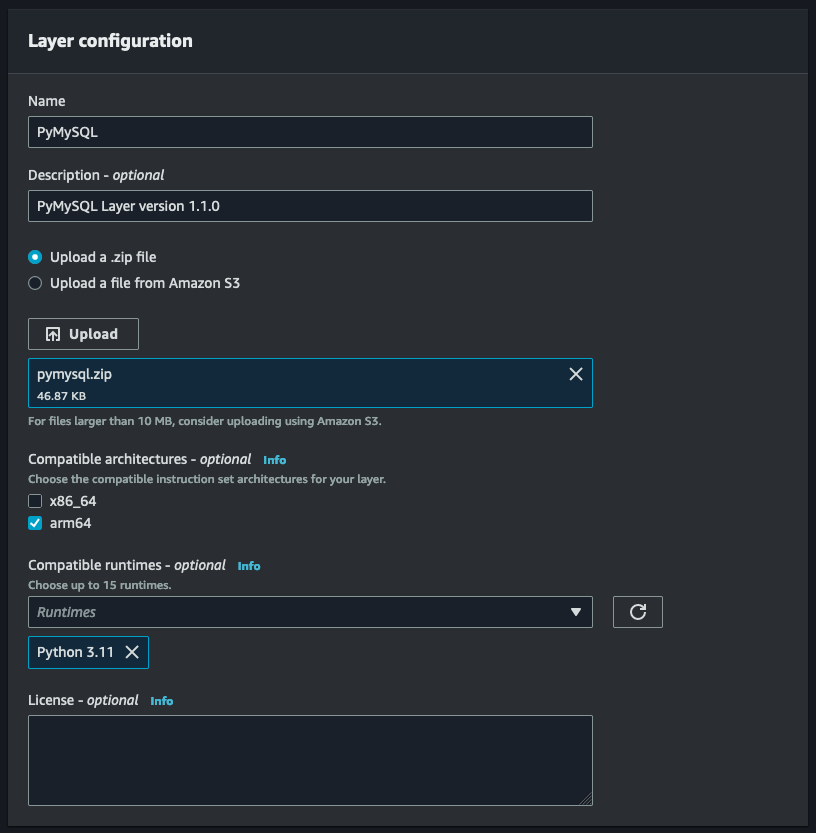The height and width of the screenshot is (833, 816).
Task: Open the Info link next to License
Action: (162, 701)
